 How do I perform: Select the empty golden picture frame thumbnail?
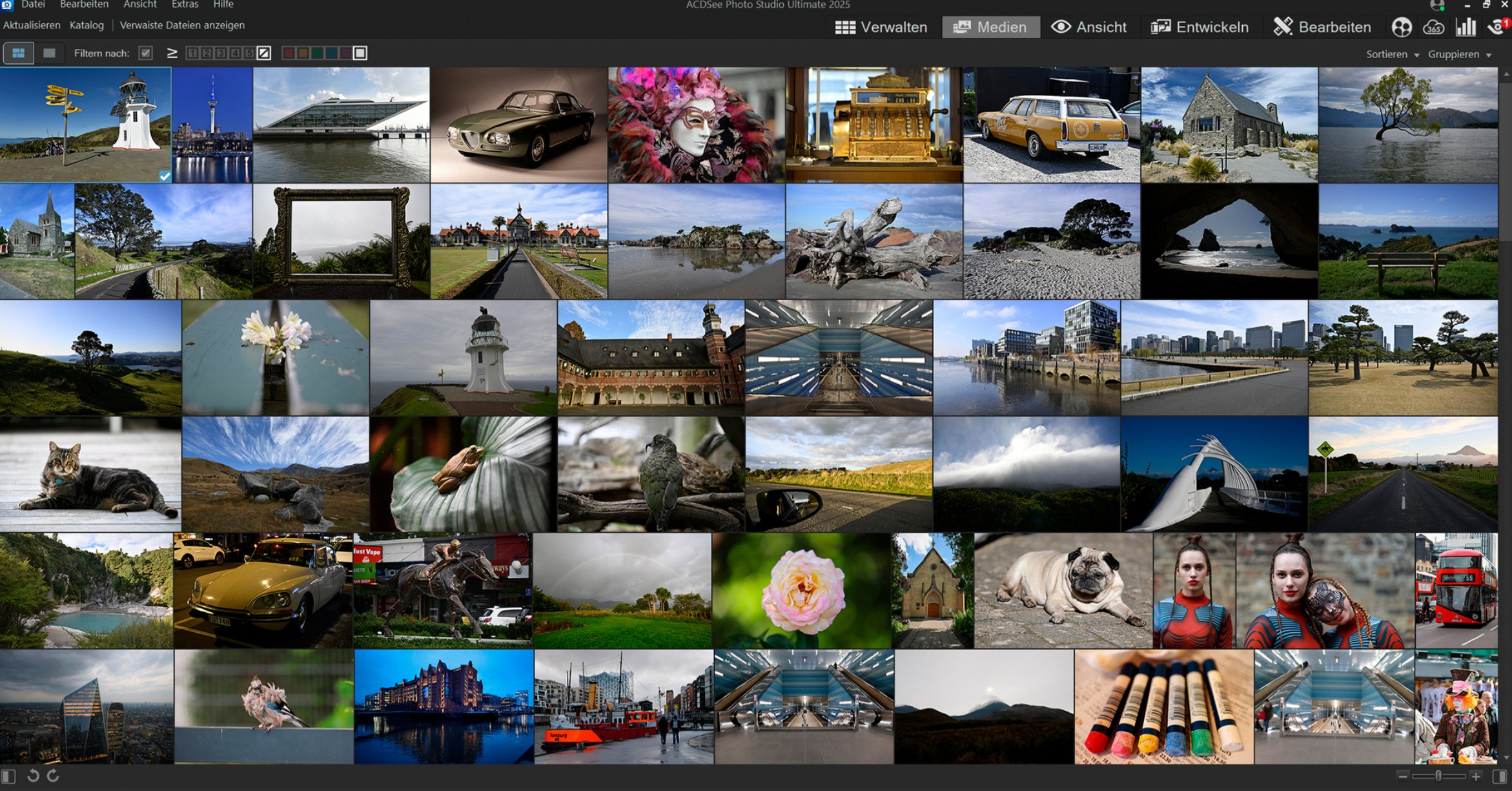tap(341, 241)
